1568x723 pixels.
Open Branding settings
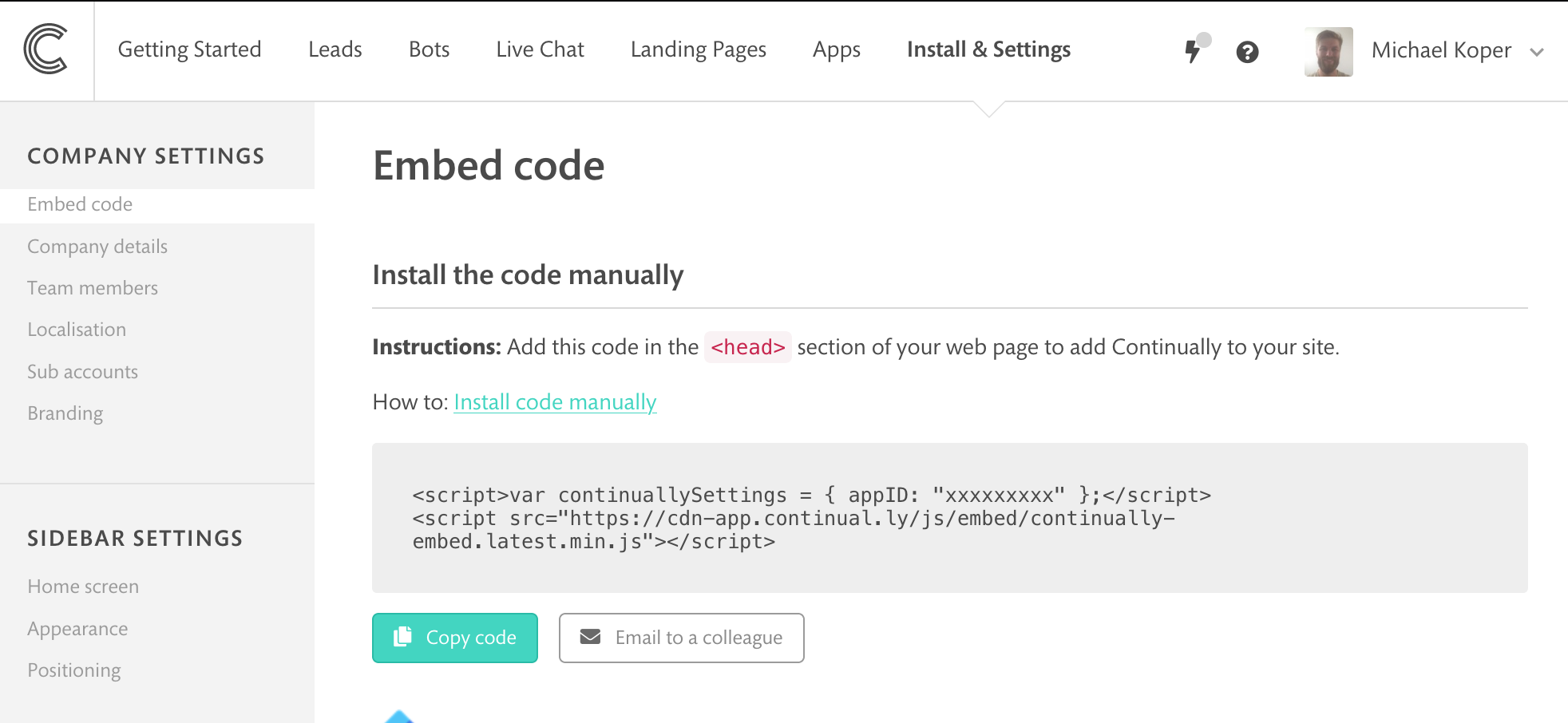coord(65,413)
